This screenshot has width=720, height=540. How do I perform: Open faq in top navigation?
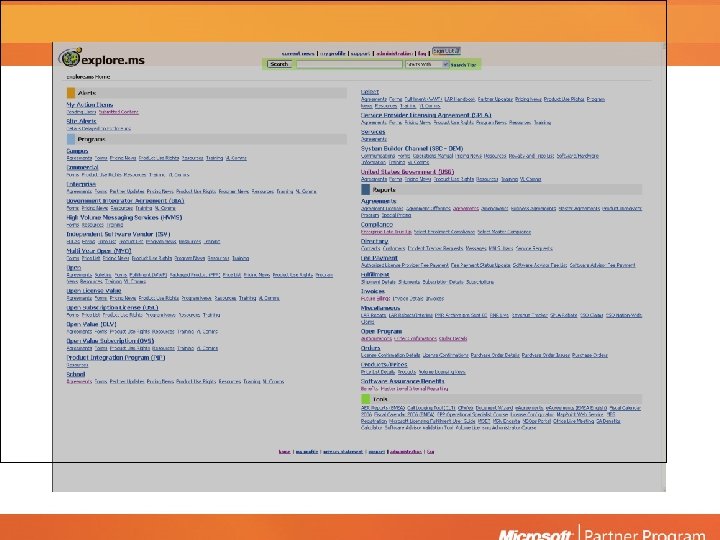point(422,54)
